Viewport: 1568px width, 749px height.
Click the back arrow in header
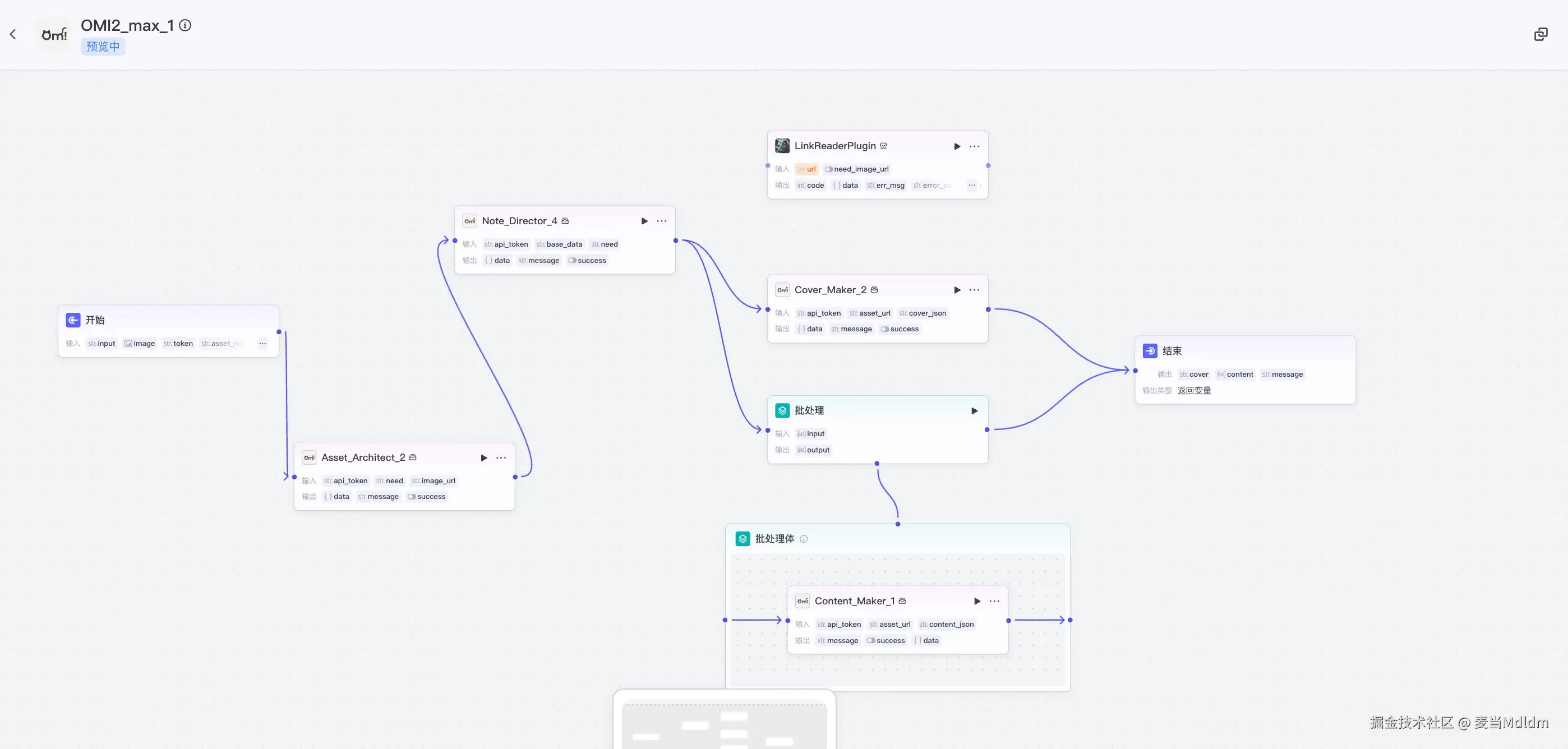point(13,35)
